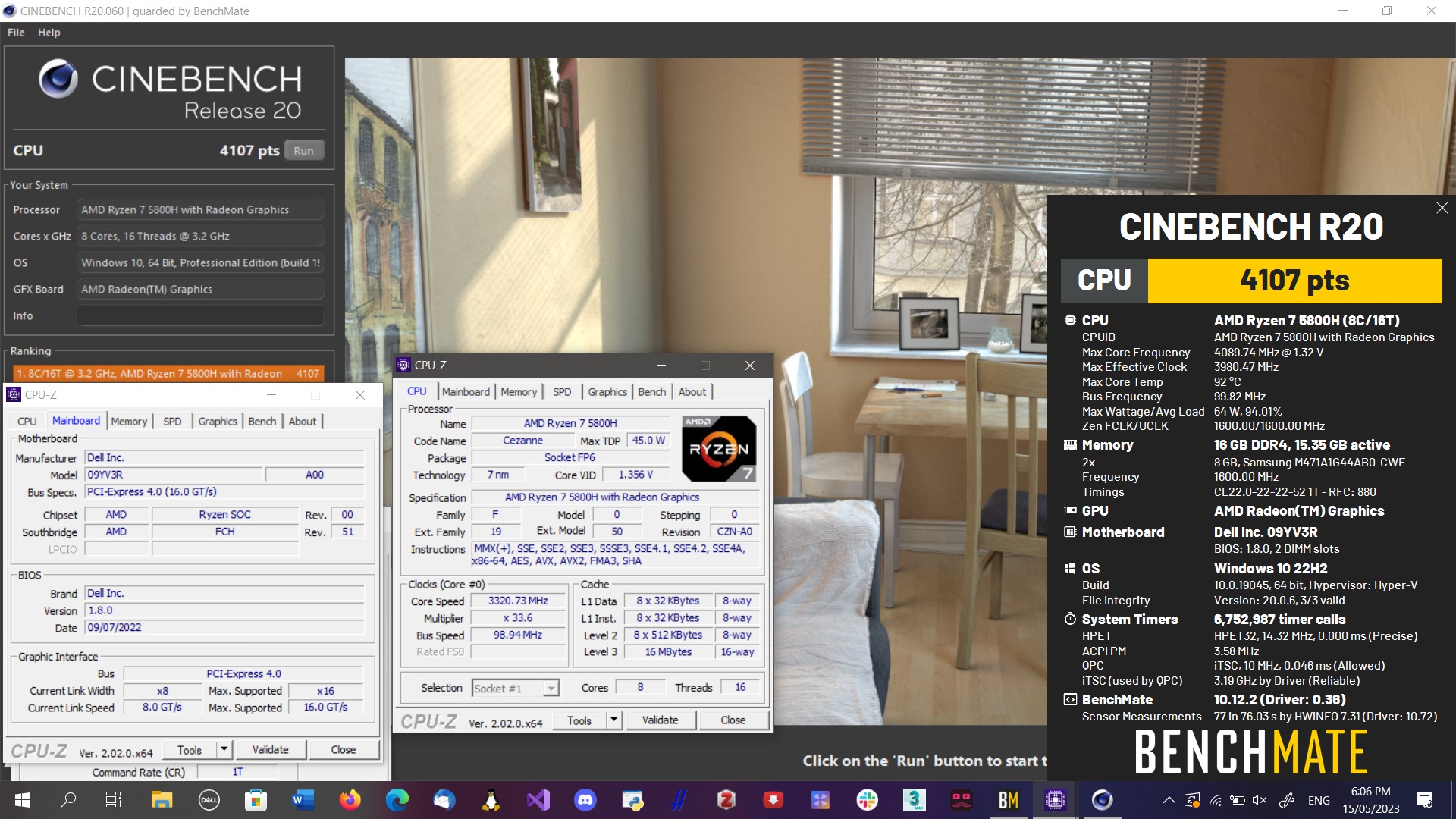1456x819 pixels.
Task: Minimize the front CPU-Z window
Action: point(661,366)
